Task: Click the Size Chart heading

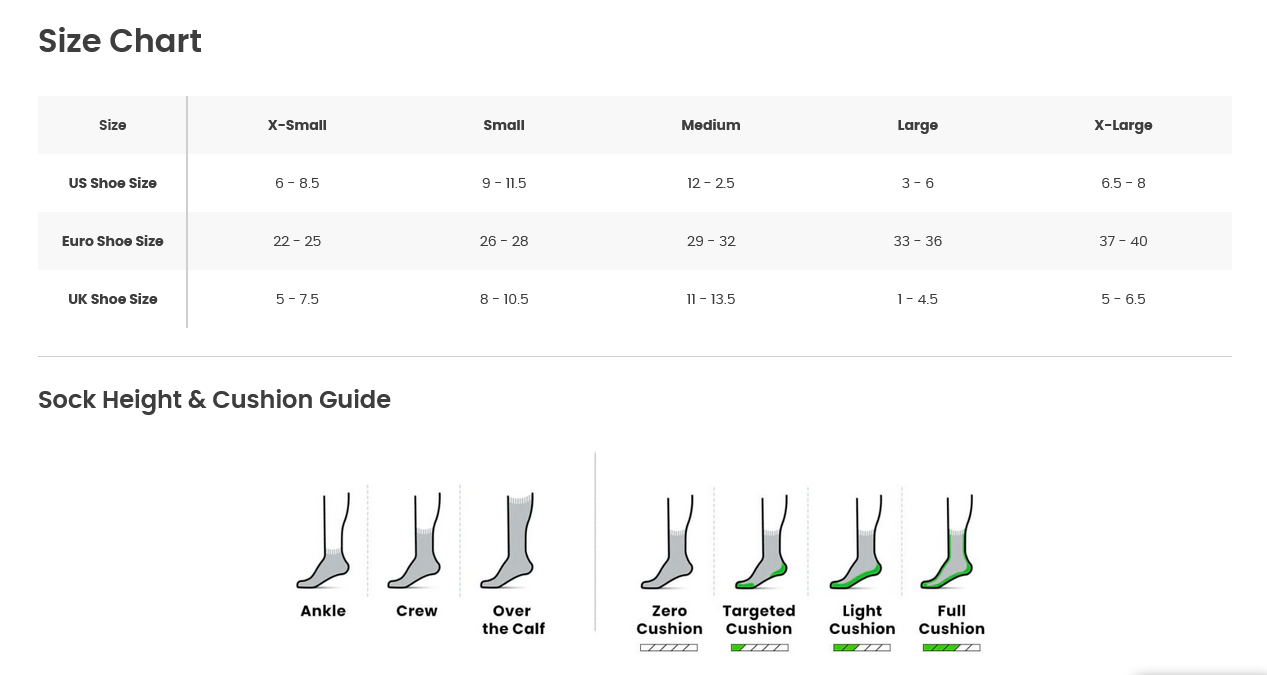Action: (120, 41)
